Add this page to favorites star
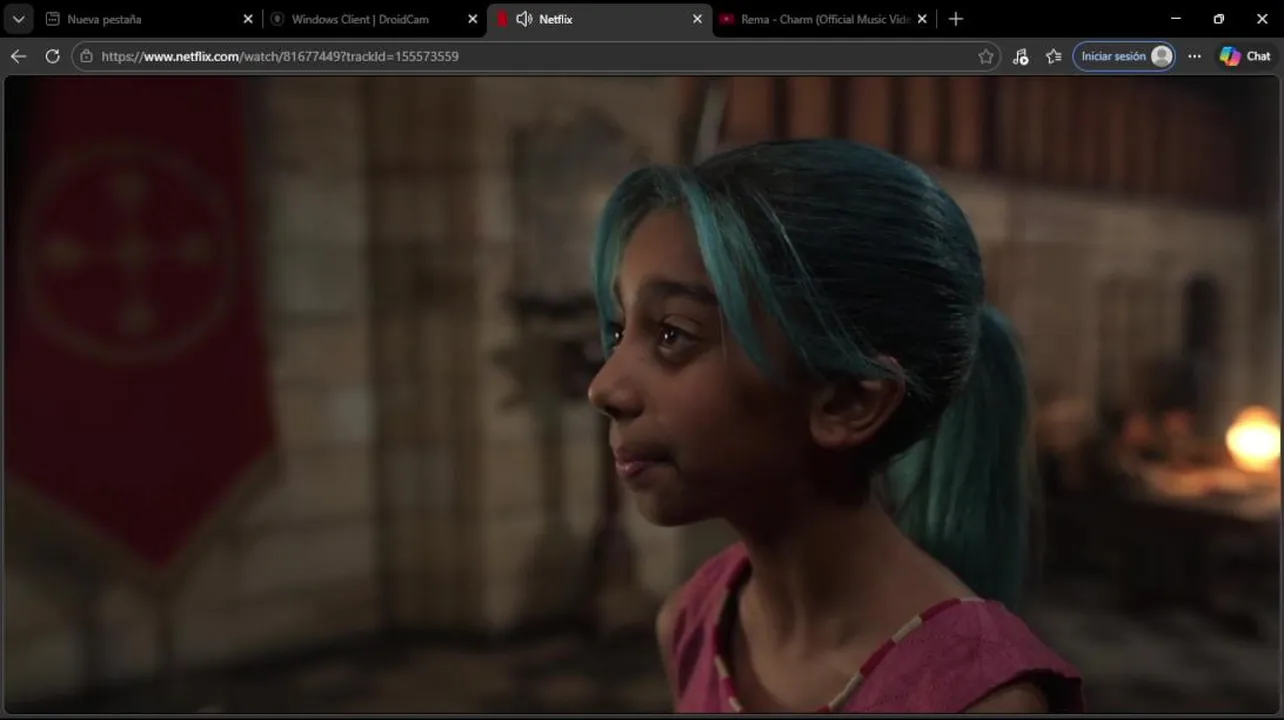The height and width of the screenshot is (720, 1284). coord(986,56)
